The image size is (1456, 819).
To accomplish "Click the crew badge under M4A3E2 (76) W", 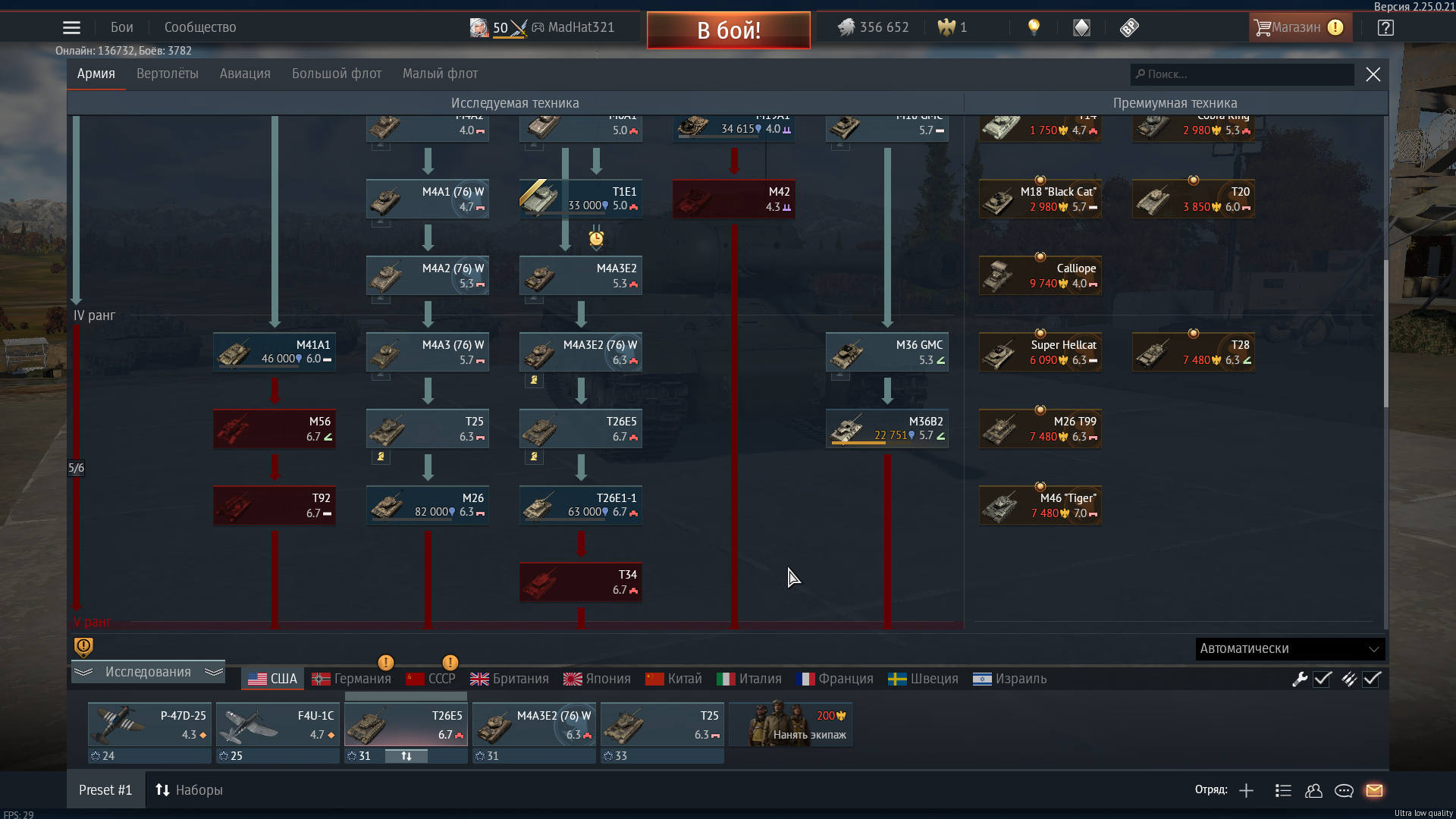I will click(x=534, y=380).
